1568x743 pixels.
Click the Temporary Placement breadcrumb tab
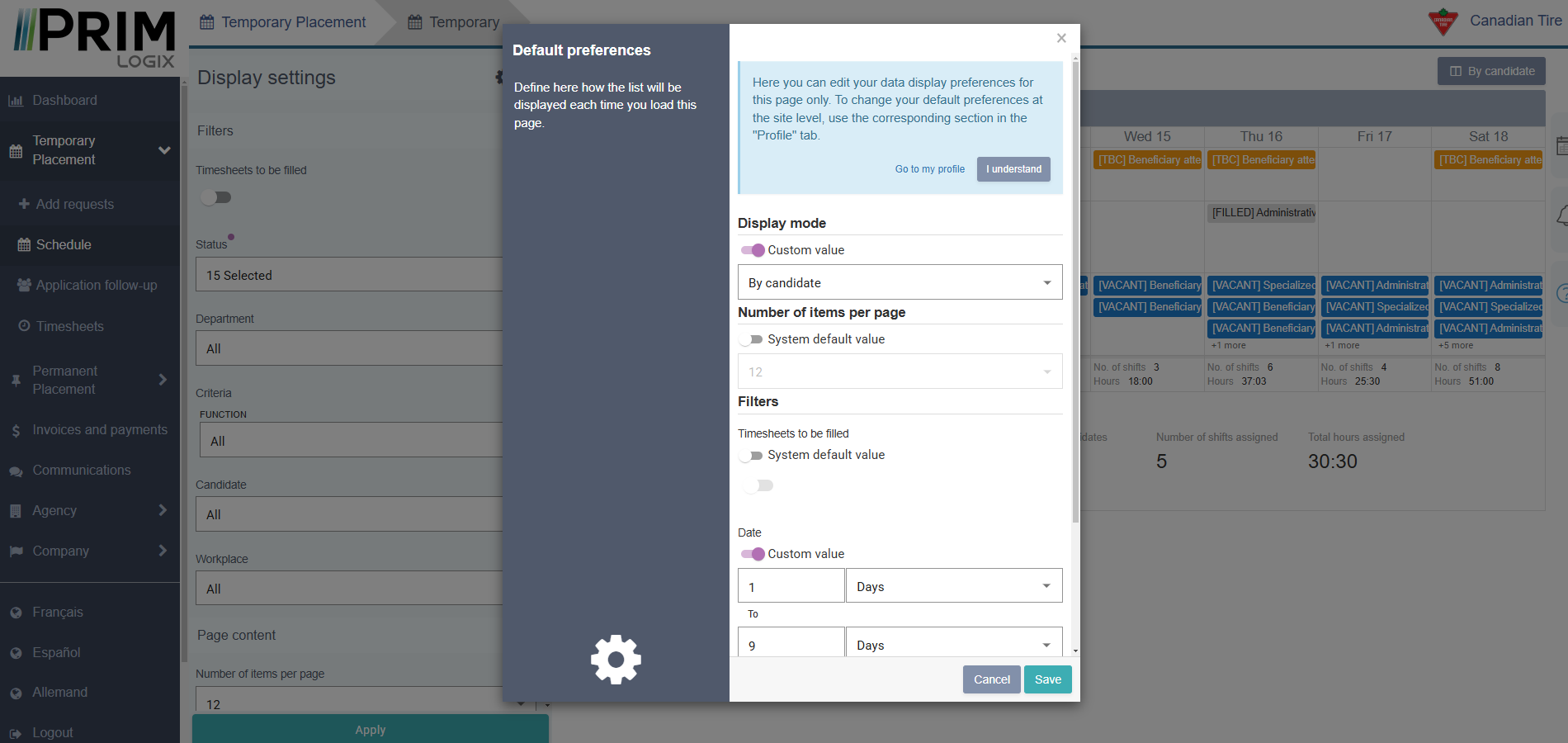pyautogui.click(x=283, y=22)
